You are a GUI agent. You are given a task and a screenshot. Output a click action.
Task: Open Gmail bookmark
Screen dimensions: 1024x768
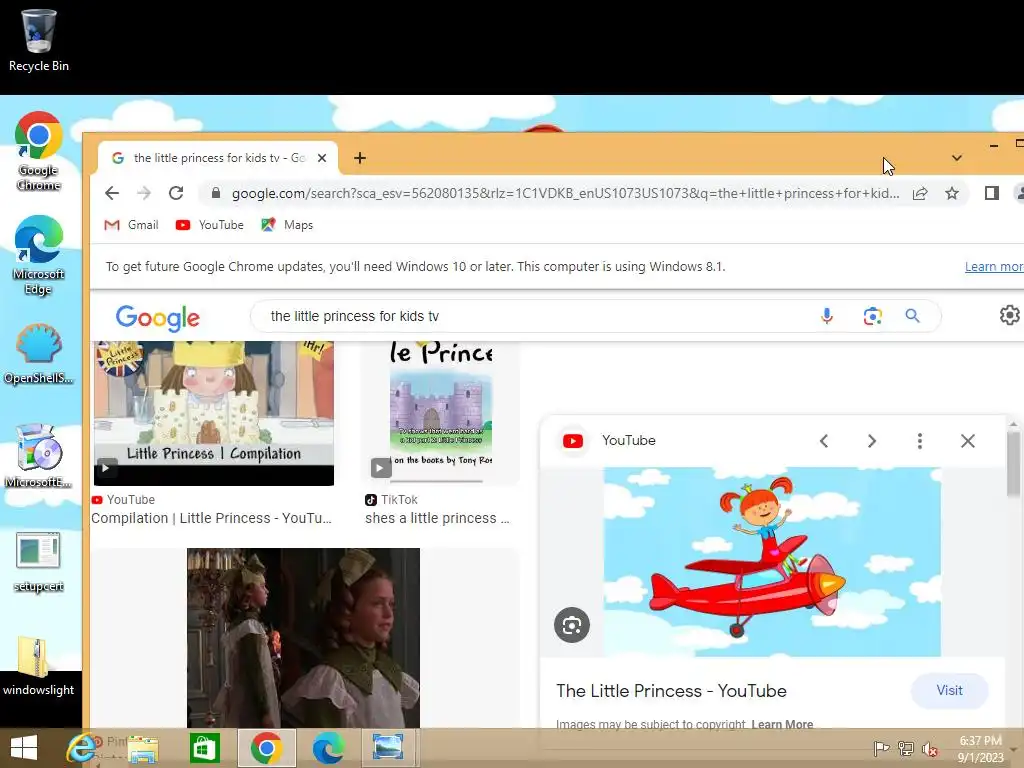(x=131, y=225)
